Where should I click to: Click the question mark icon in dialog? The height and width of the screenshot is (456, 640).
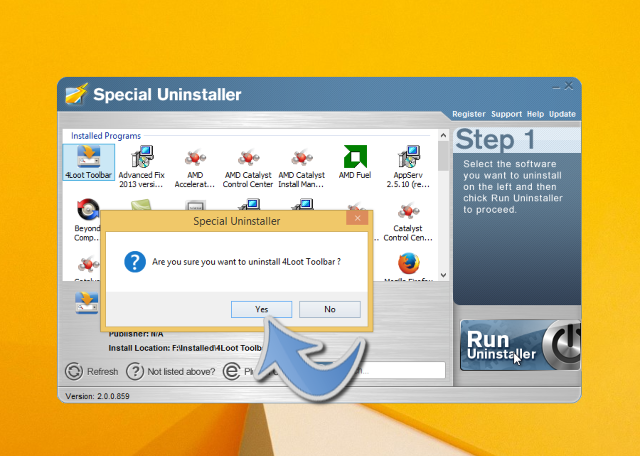coord(135,262)
